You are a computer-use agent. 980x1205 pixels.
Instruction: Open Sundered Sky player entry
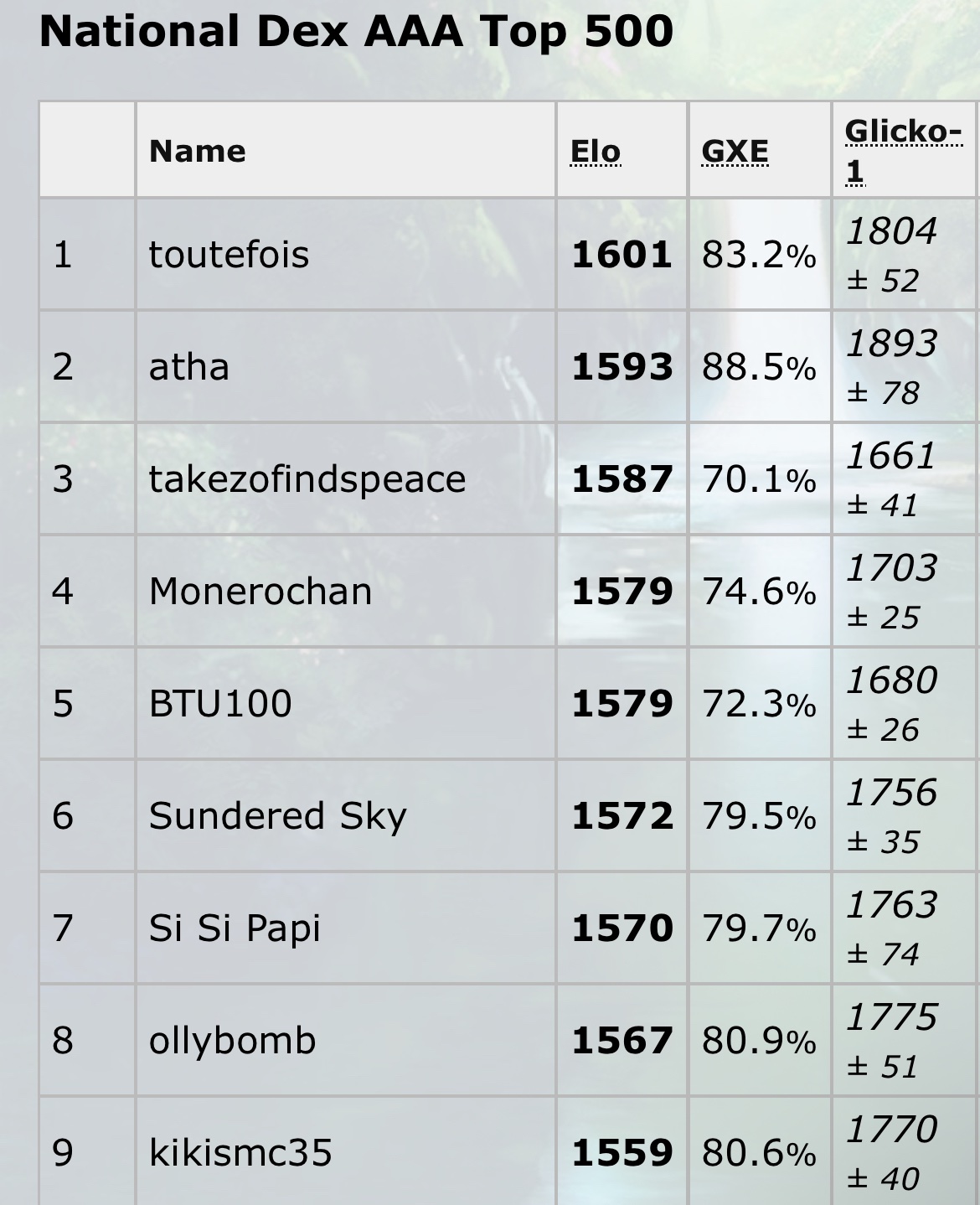click(x=278, y=816)
